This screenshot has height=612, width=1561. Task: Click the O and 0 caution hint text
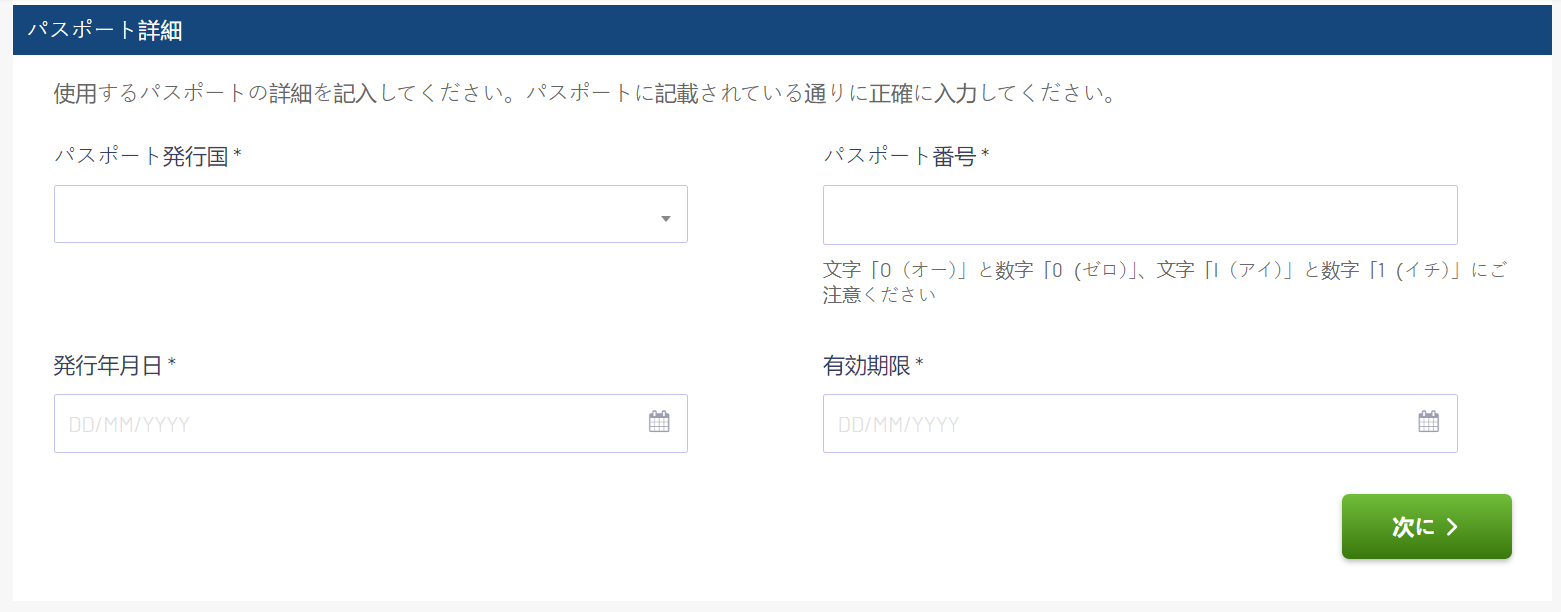pyautogui.click(x=1164, y=282)
